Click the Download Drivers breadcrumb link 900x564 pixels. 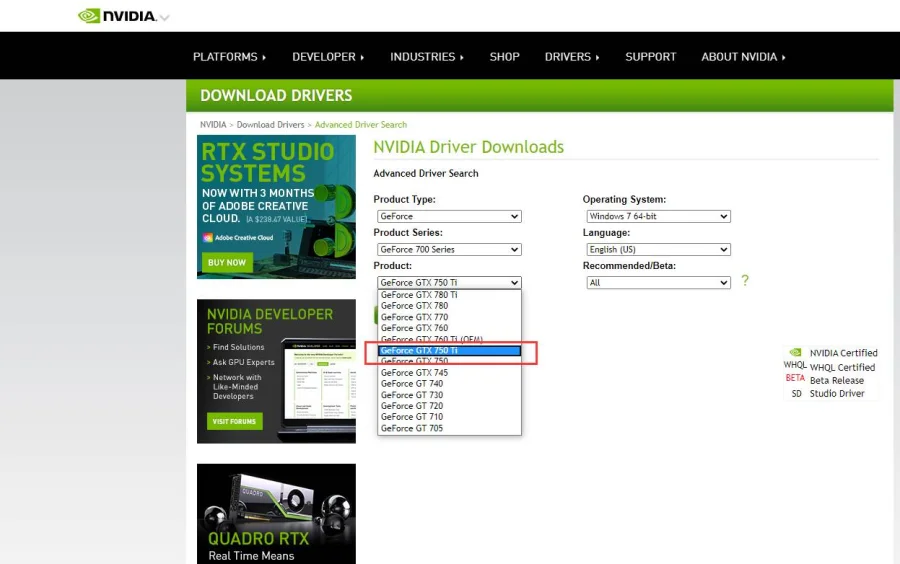270,125
